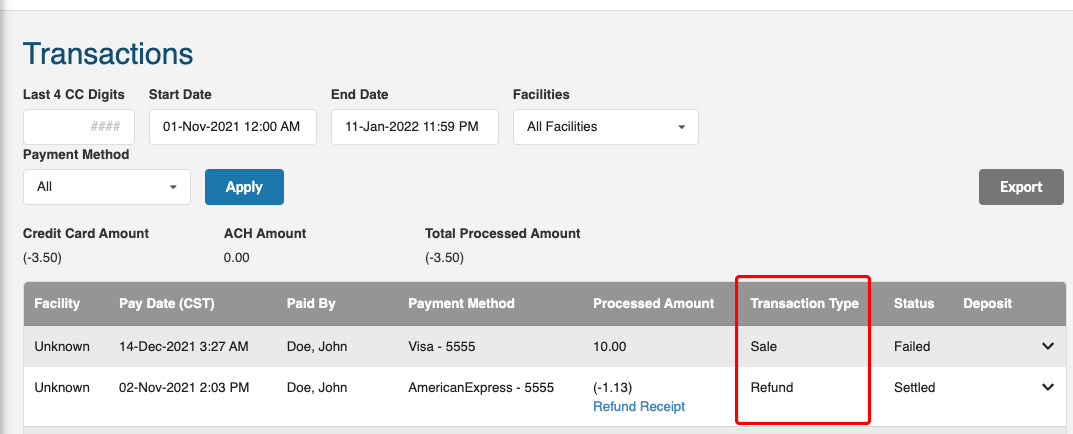Expand the Refund transaction row chevron
The image size is (1073, 434).
[1048, 387]
